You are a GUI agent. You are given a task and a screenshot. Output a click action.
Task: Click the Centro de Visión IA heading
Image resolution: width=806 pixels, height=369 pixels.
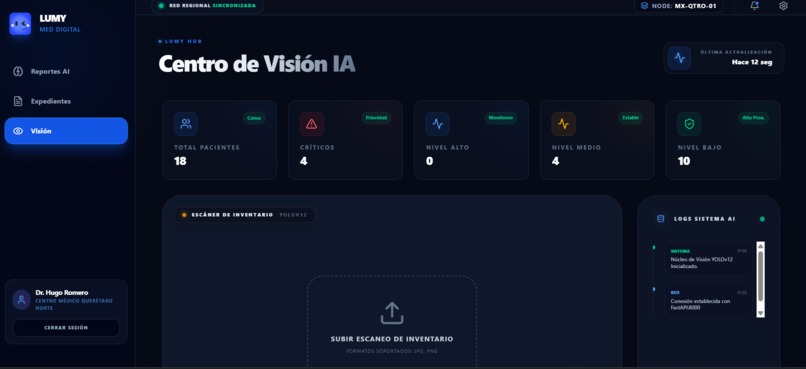[x=257, y=64]
